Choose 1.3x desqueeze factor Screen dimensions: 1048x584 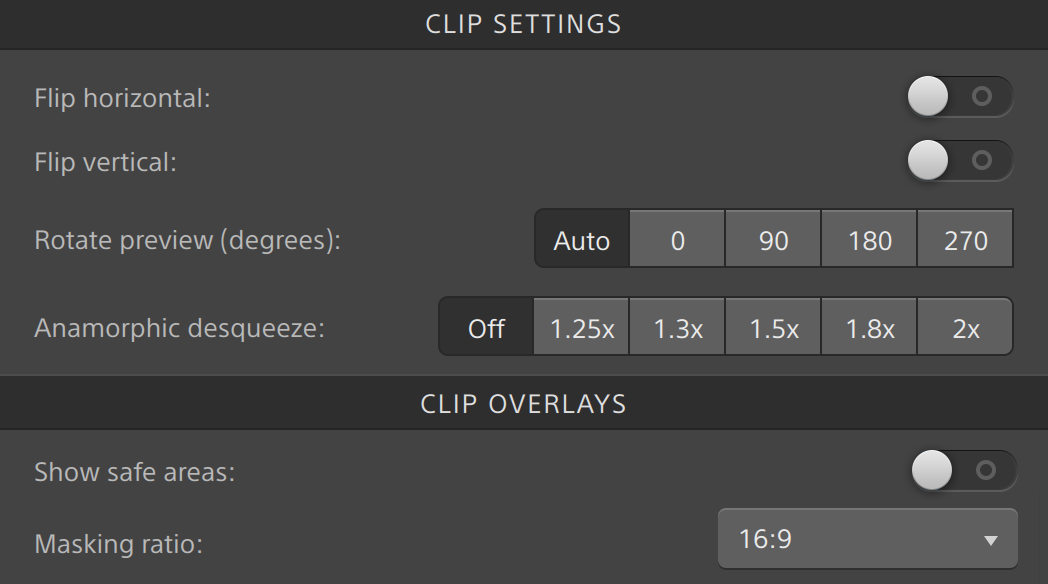[677, 327]
